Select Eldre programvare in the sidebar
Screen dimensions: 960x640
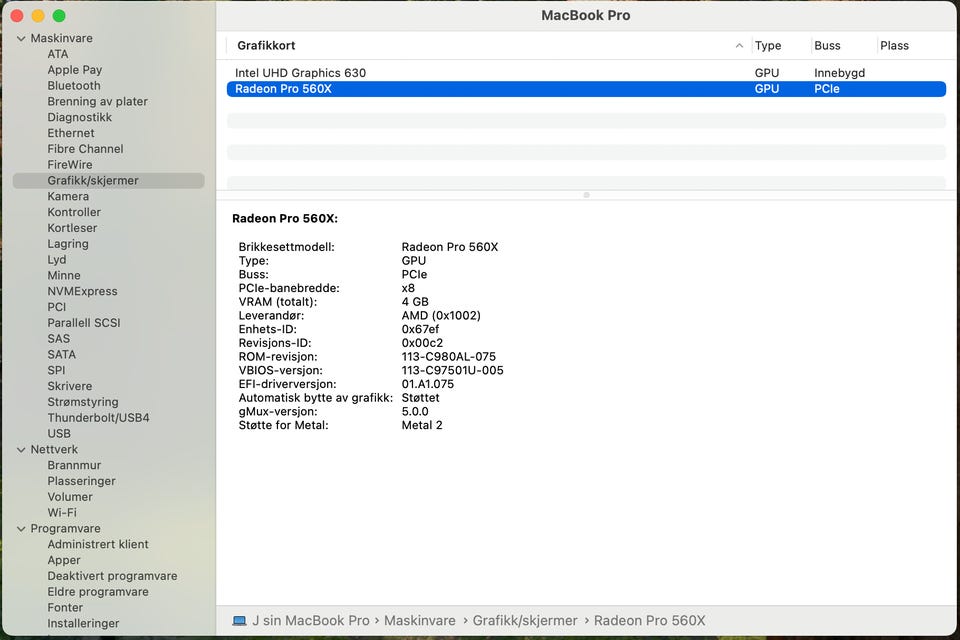[x=98, y=592]
